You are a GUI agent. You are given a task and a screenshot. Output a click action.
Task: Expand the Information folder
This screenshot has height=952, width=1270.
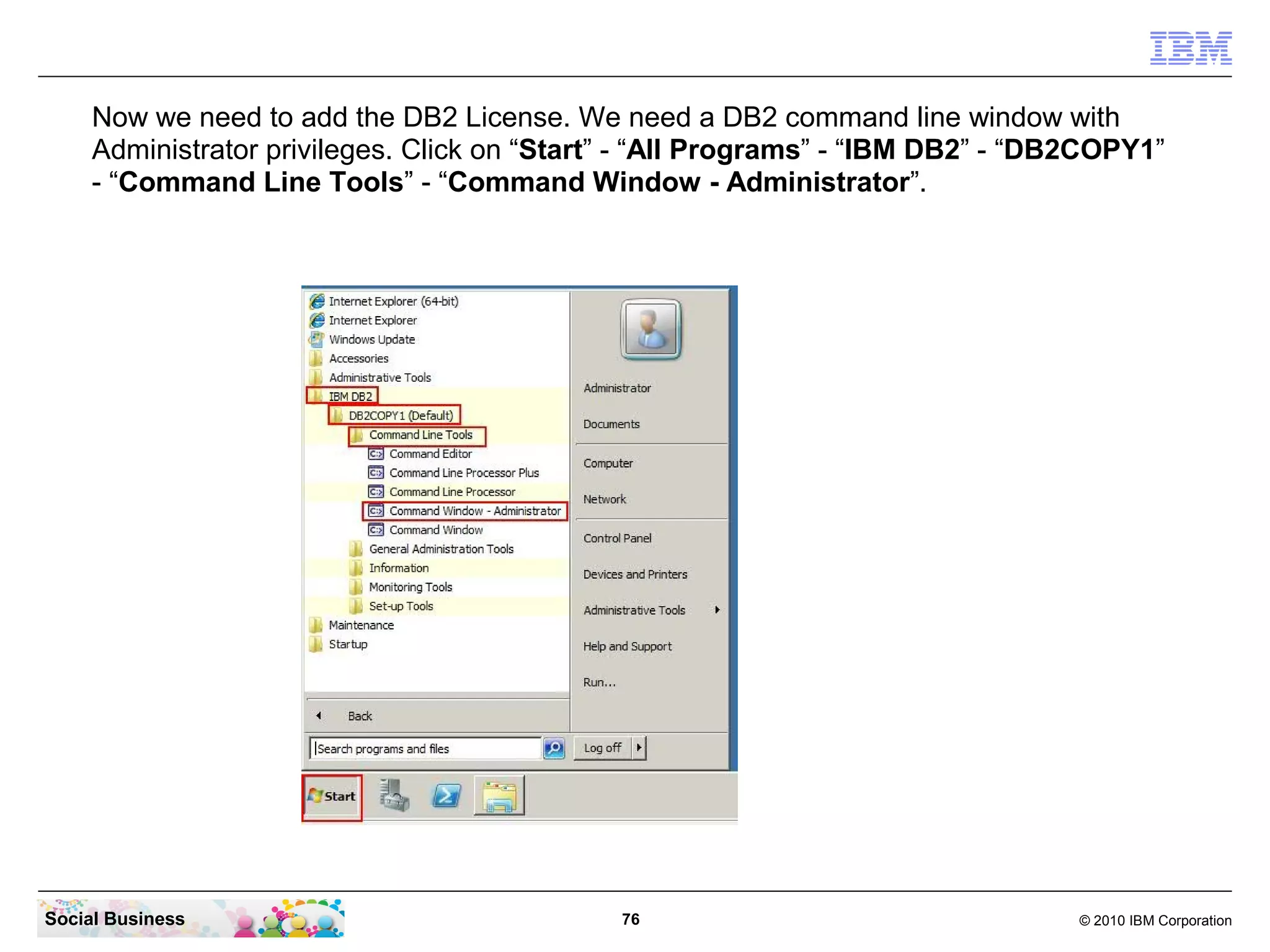389,568
